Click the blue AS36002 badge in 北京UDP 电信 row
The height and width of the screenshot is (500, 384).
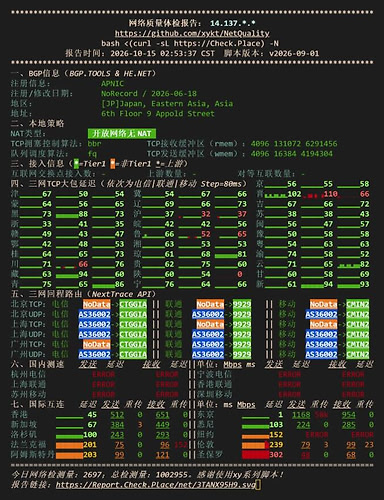click(94, 314)
